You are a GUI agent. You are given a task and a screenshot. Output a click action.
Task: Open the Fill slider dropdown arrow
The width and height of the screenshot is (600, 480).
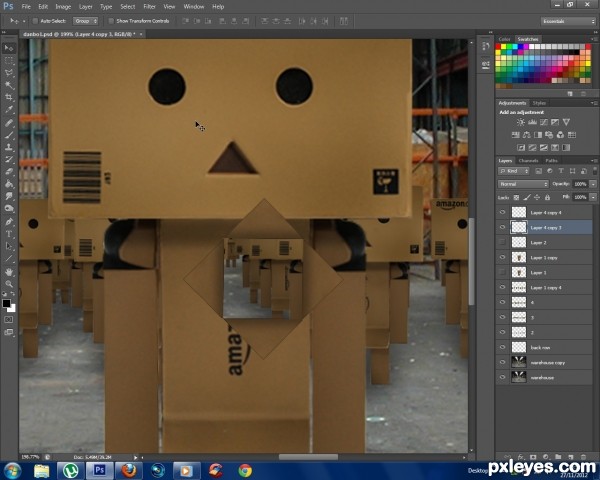(593, 197)
